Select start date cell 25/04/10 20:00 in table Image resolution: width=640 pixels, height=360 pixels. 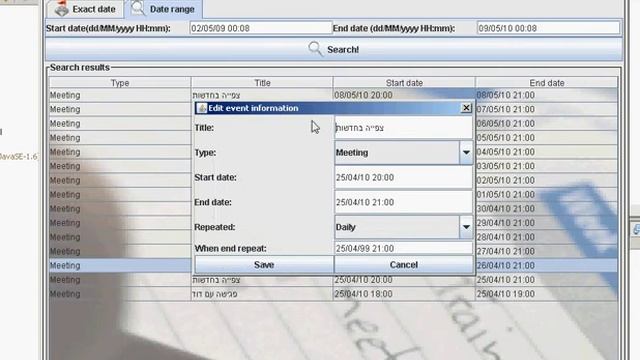point(404,280)
